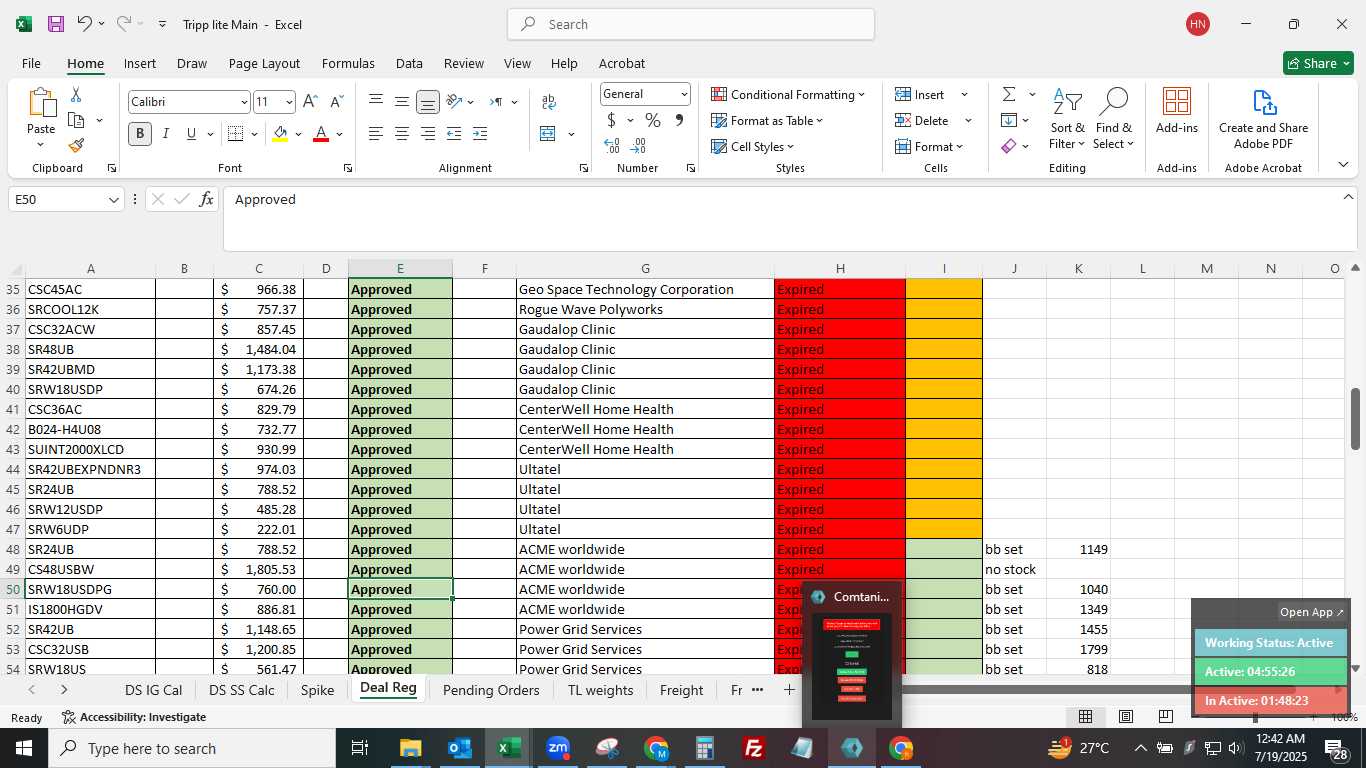Click the Increase Decimal icon

612,146
